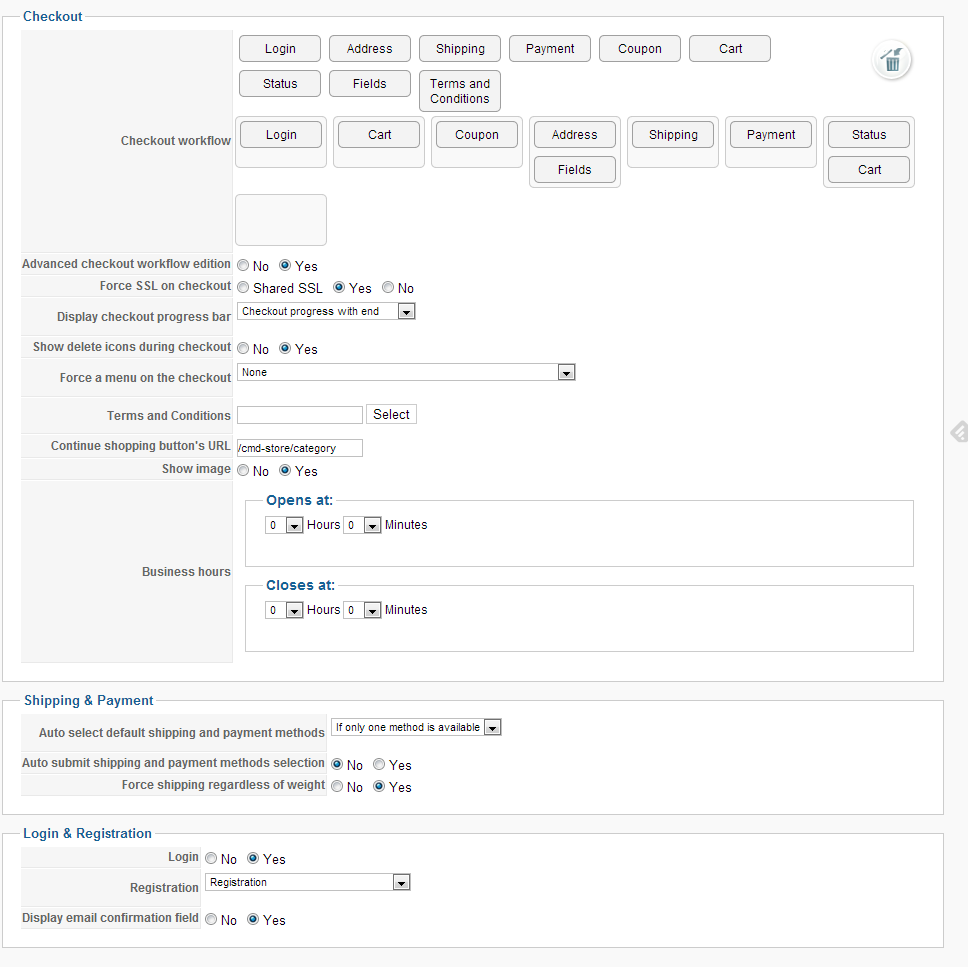Disable Show delete icons during checkout

pos(243,349)
